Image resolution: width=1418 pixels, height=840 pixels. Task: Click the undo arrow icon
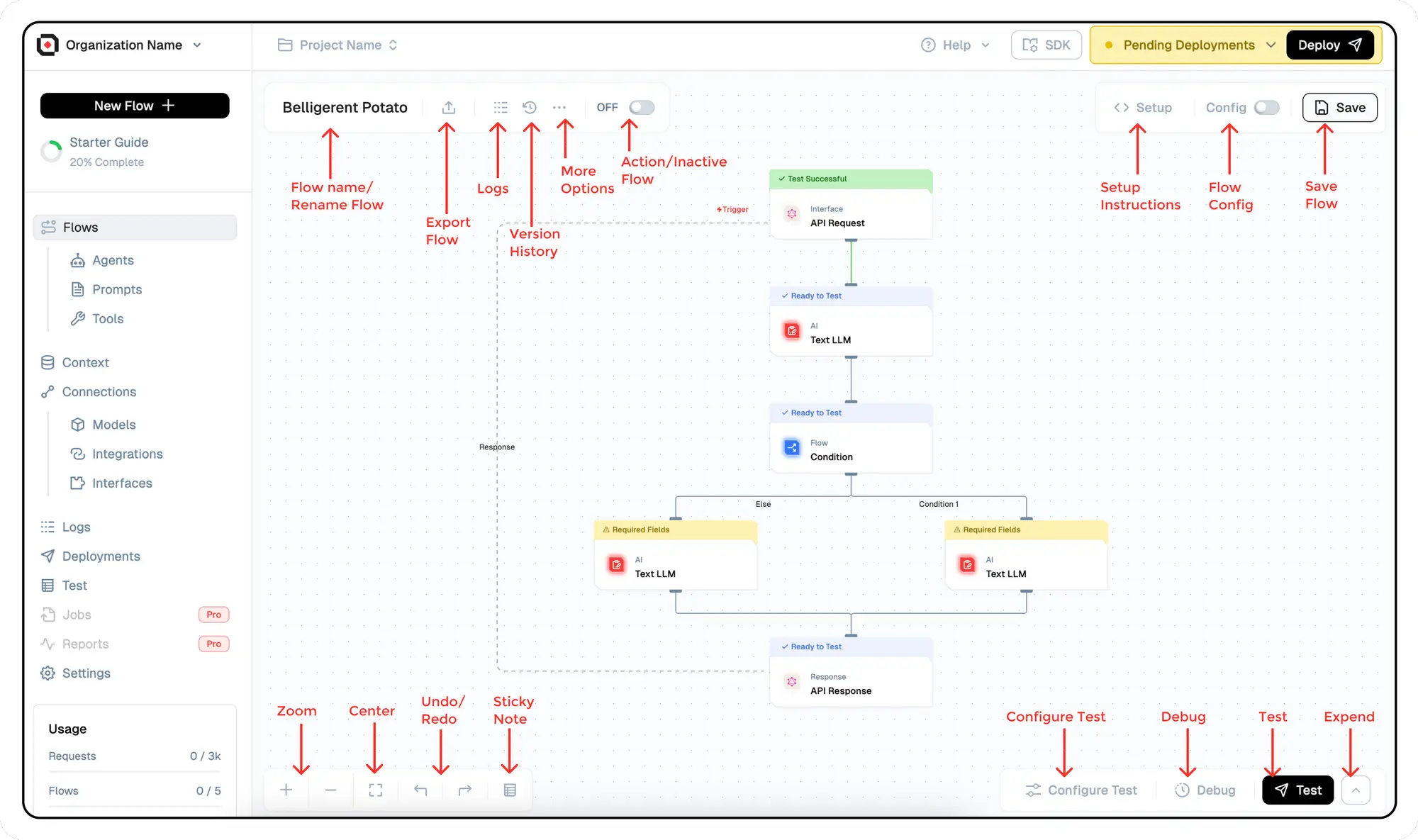[420, 790]
